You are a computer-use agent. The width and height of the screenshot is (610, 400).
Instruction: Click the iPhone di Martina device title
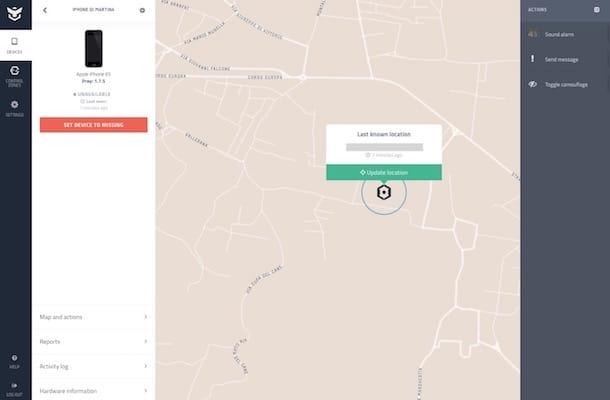[x=93, y=10]
